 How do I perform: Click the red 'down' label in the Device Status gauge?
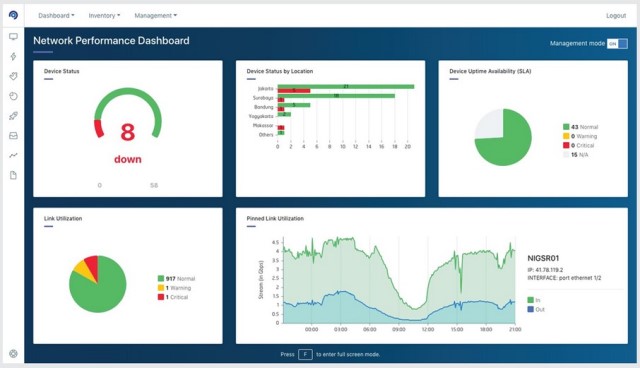point(128,159)
